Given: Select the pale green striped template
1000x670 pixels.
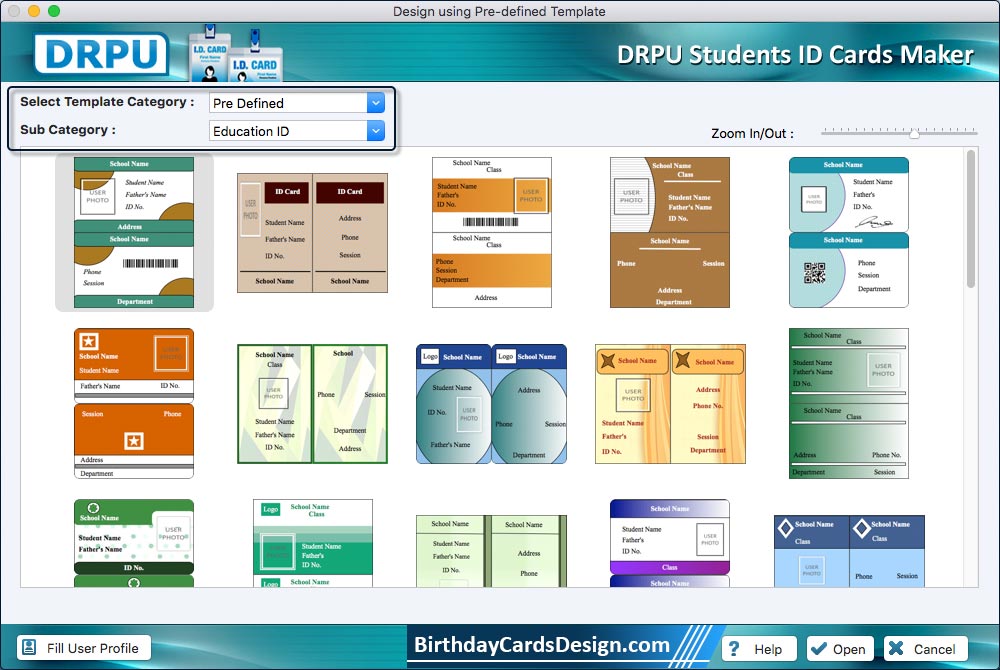Looking at the screenshot, I should (x=492, y=551).
